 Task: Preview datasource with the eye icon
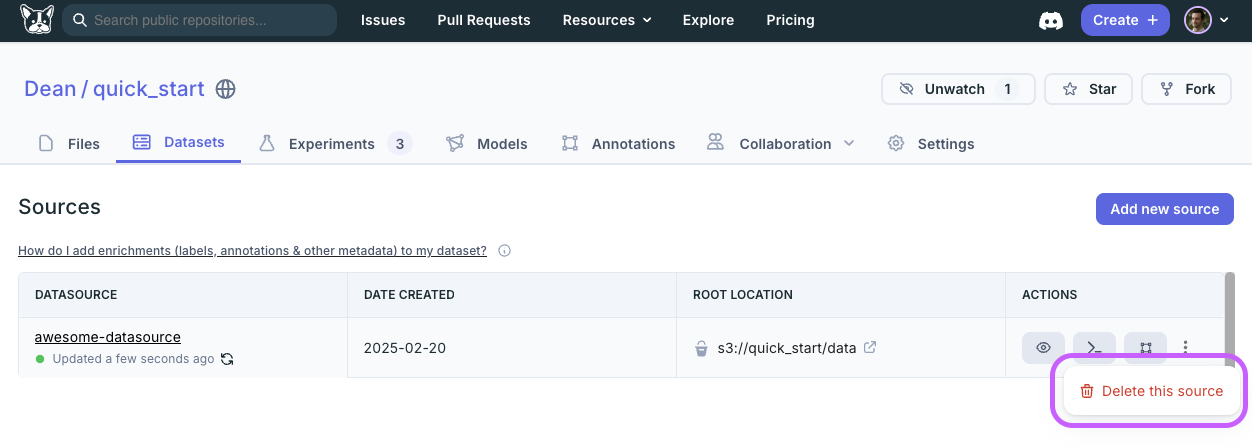[1043, 348]
